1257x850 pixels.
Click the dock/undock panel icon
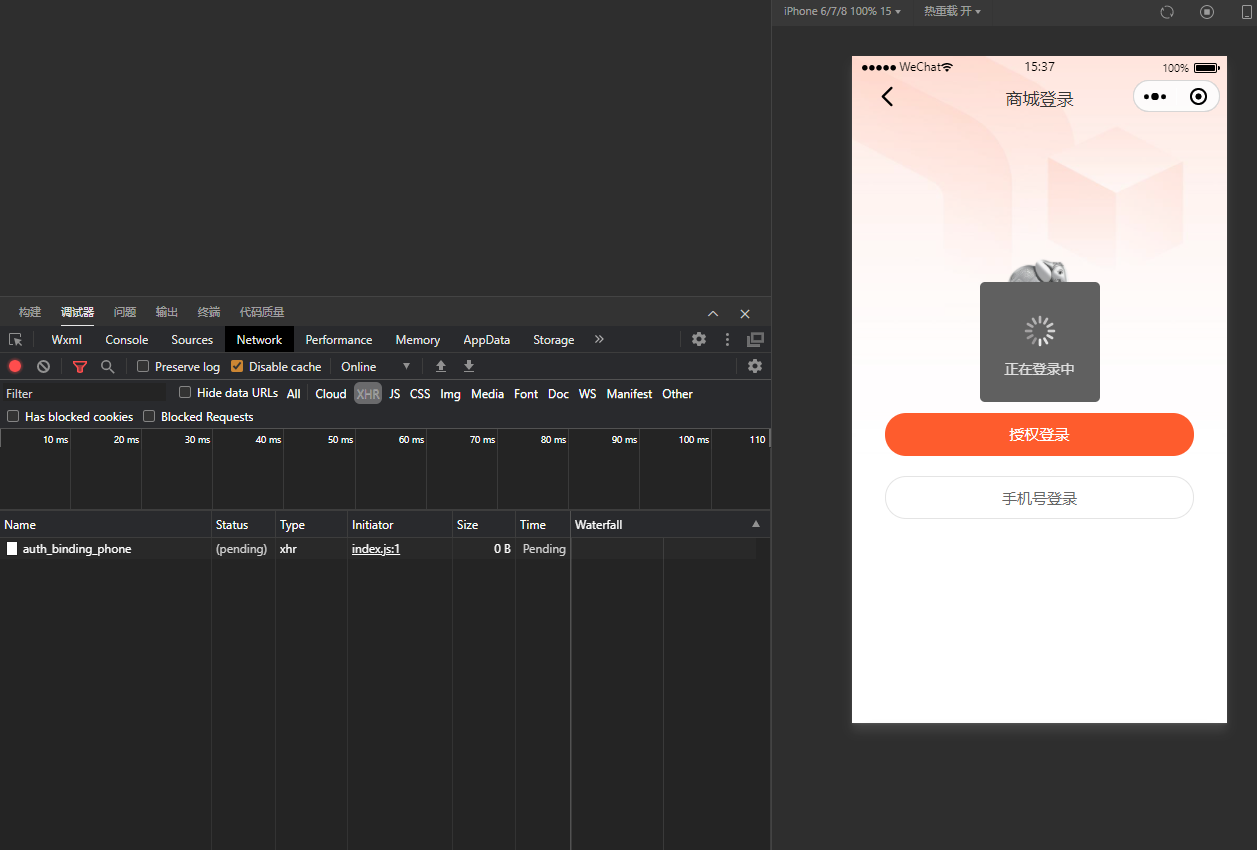point(755,340)
